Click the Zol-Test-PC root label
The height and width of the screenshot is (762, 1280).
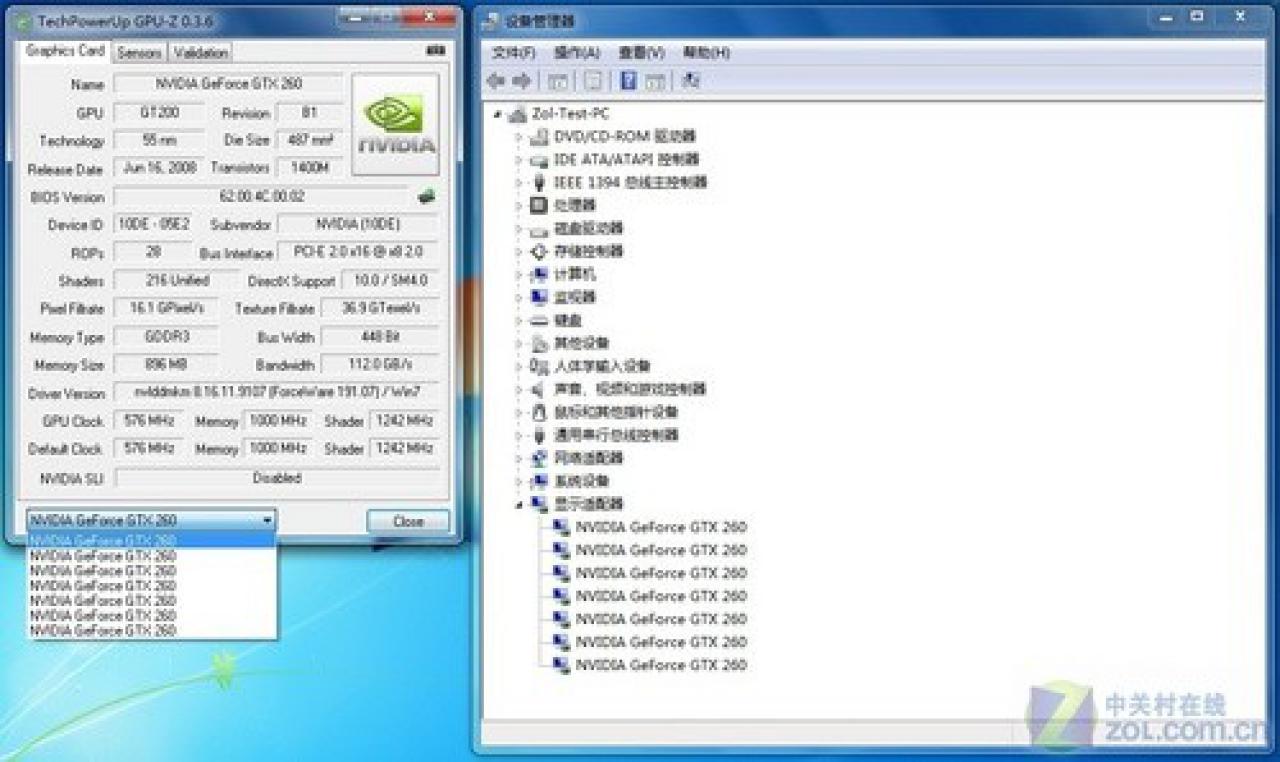[x=571, y=114]
